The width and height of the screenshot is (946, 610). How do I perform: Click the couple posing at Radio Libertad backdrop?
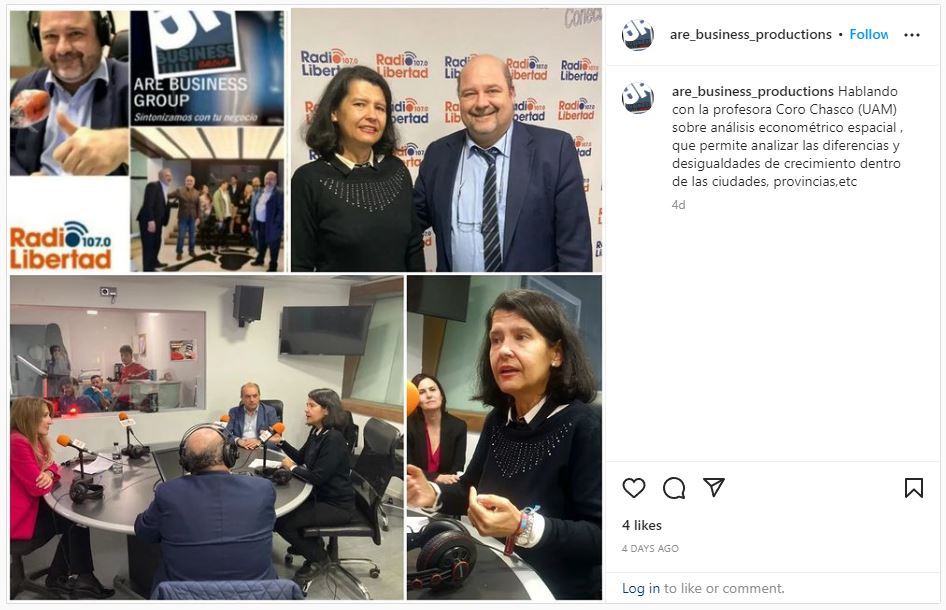[446, 140]
